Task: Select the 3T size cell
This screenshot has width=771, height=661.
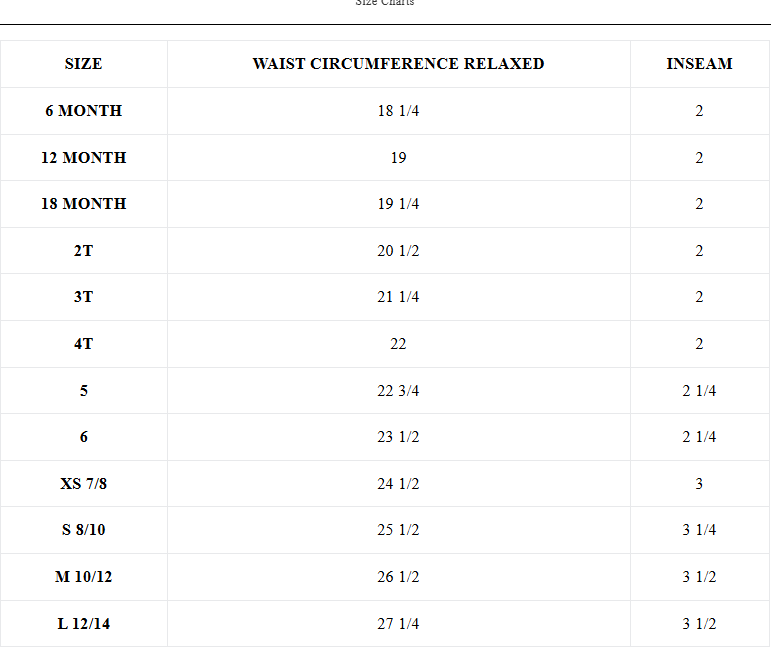Action: point(84,297)
